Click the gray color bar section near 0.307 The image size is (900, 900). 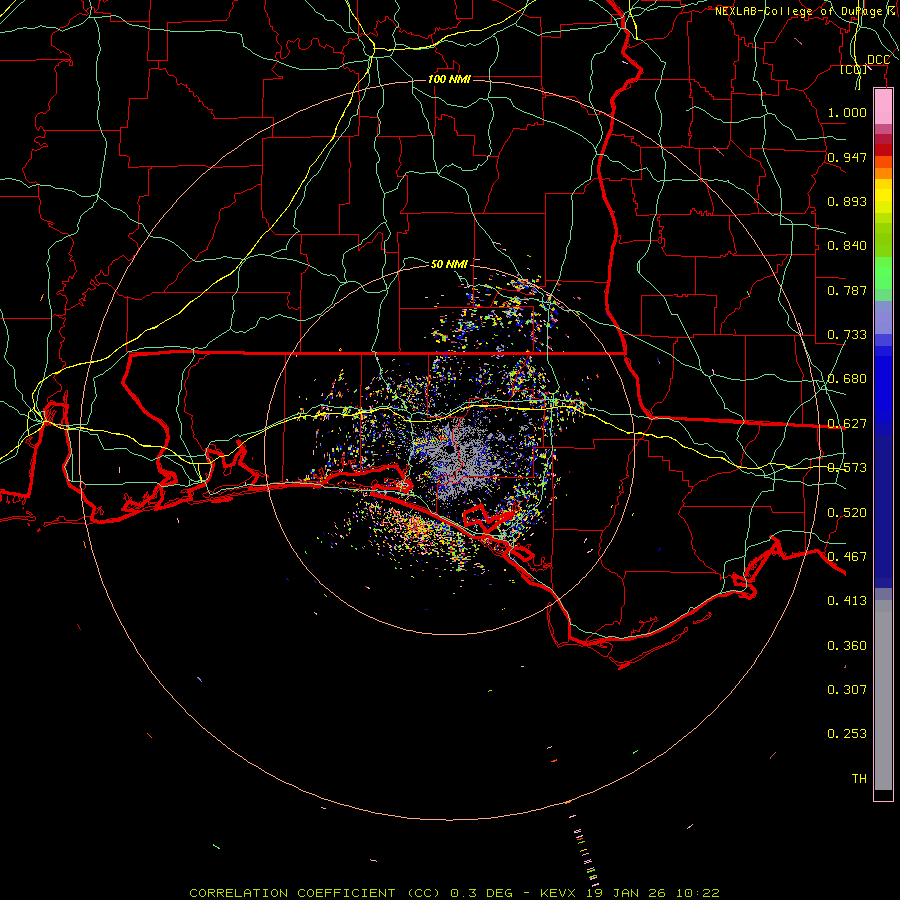point(883,689)
